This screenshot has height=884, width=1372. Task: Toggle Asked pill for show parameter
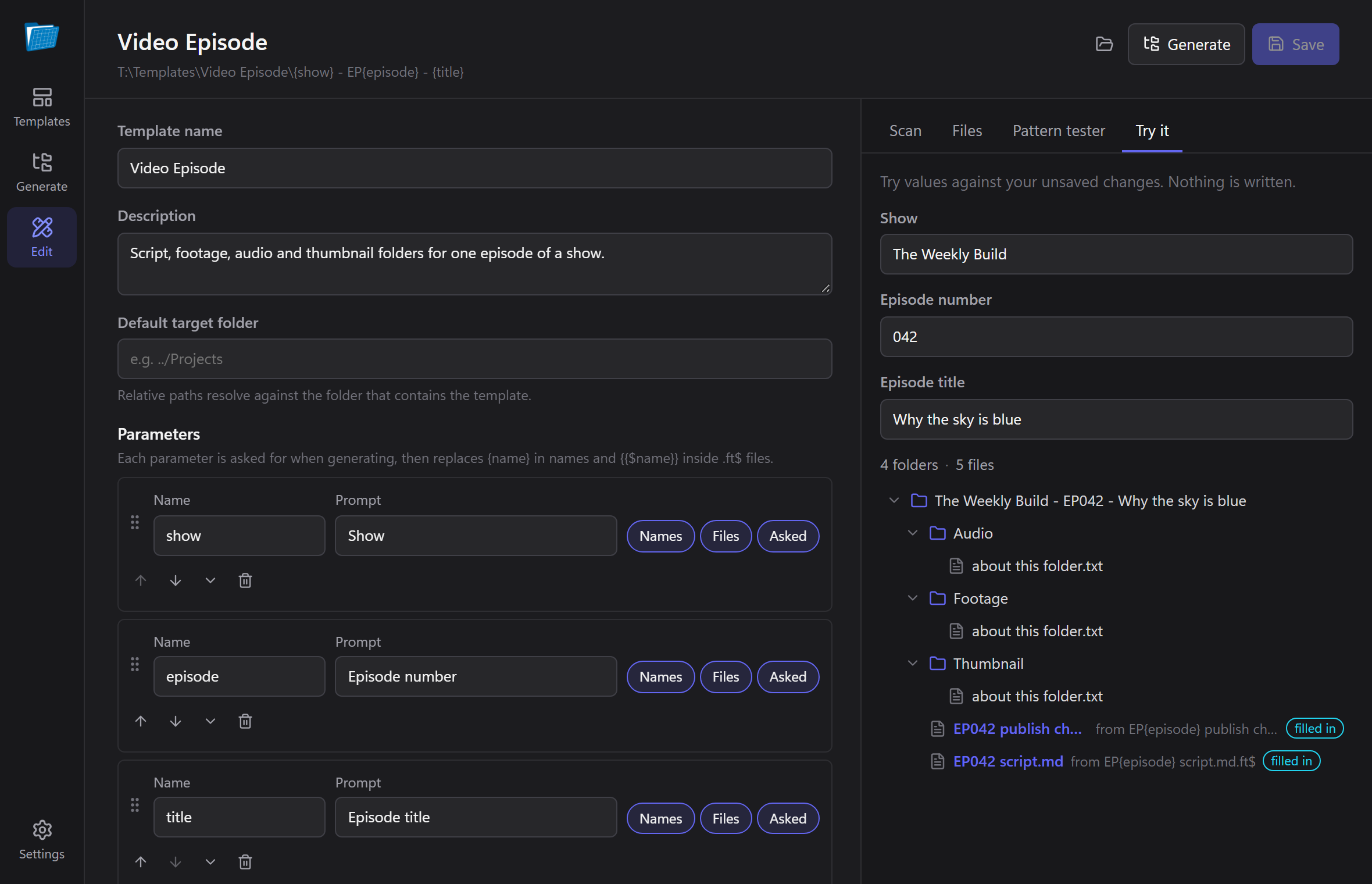(x=788, y=536)
